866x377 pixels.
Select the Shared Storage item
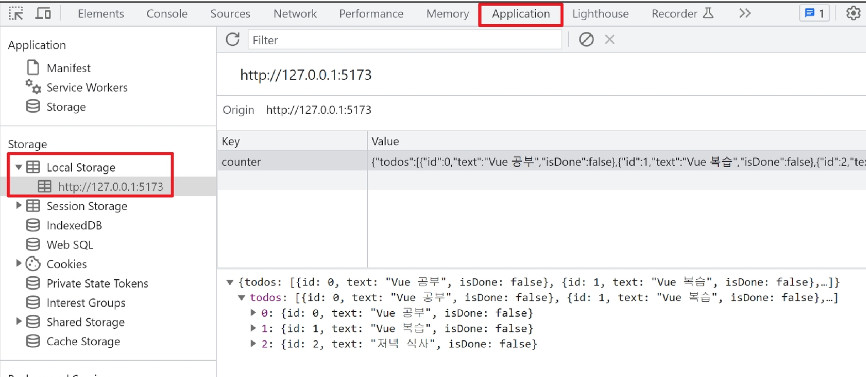pyautogui.click(x=86, y=322)
